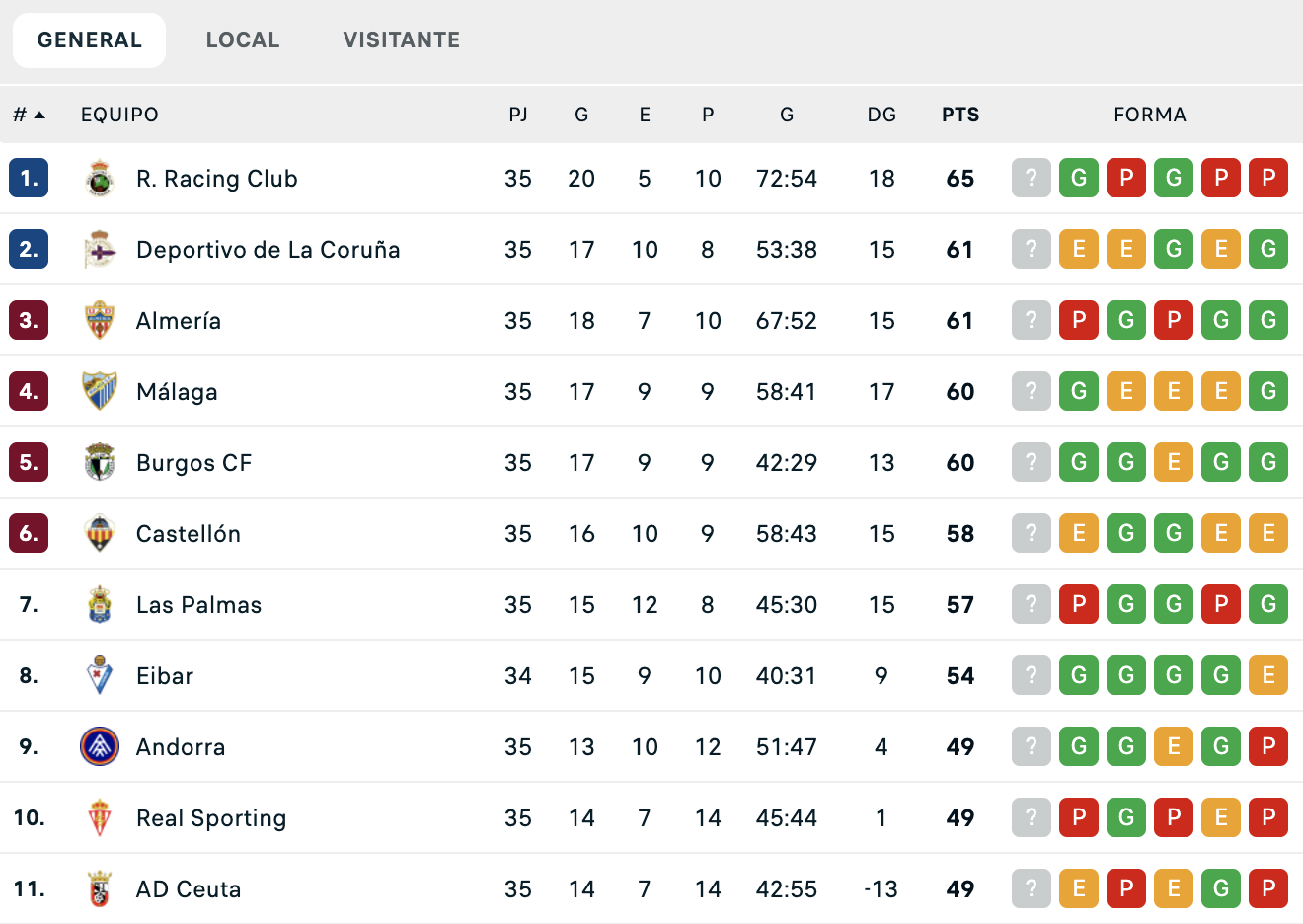This screenshot has height=924, width=1303.
Task: Select the GENERAL standings tab
Action: [89, 39]
